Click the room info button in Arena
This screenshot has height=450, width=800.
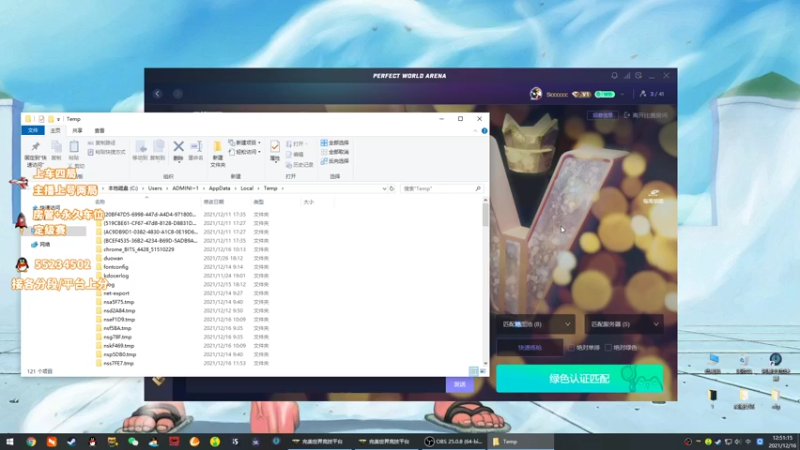(603, 115)
